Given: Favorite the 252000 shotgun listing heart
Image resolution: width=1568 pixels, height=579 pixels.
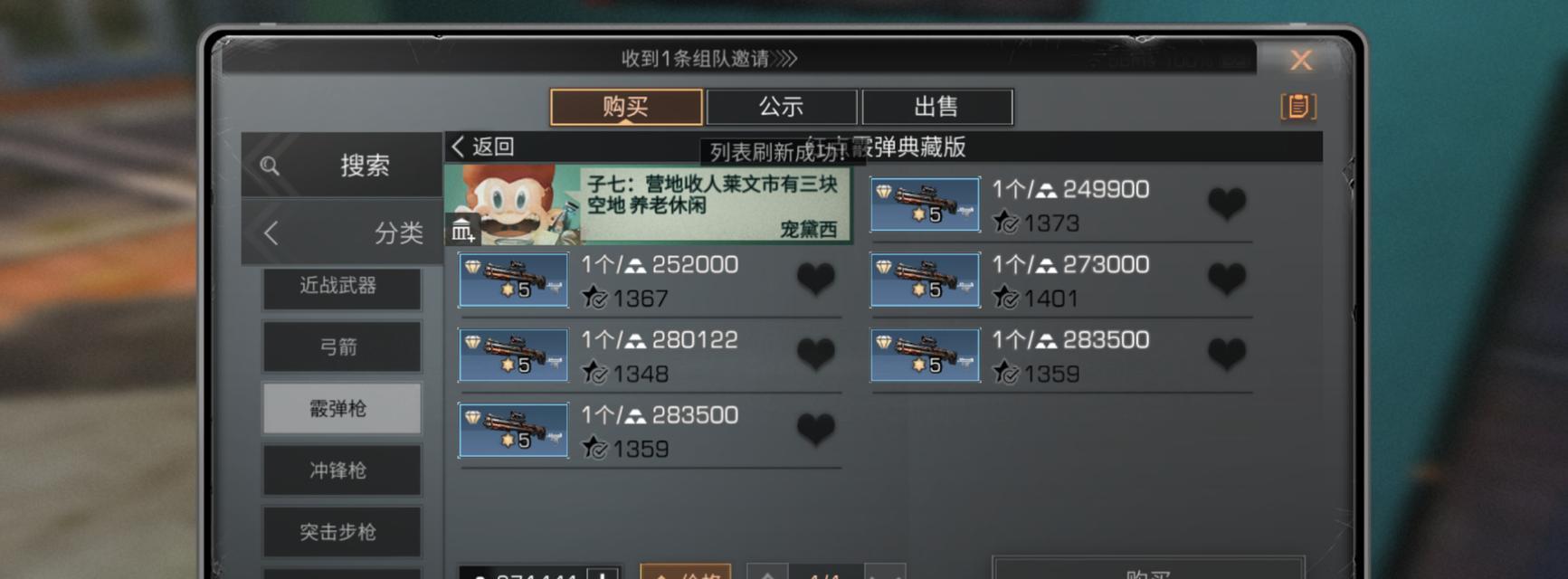Looking at the screenshot, I should (815, 279).
